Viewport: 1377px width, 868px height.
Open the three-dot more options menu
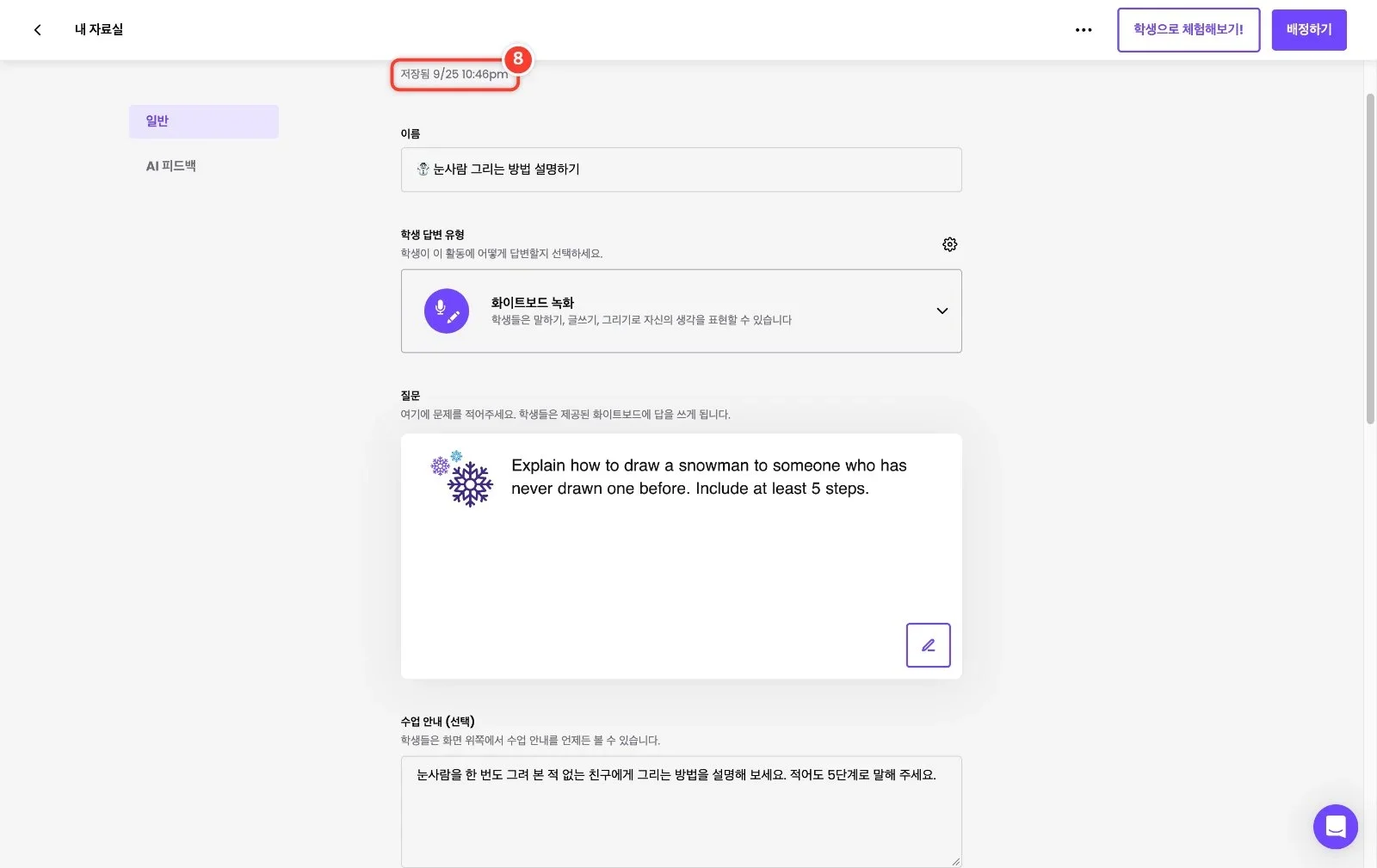click(x=1084, y=30)
